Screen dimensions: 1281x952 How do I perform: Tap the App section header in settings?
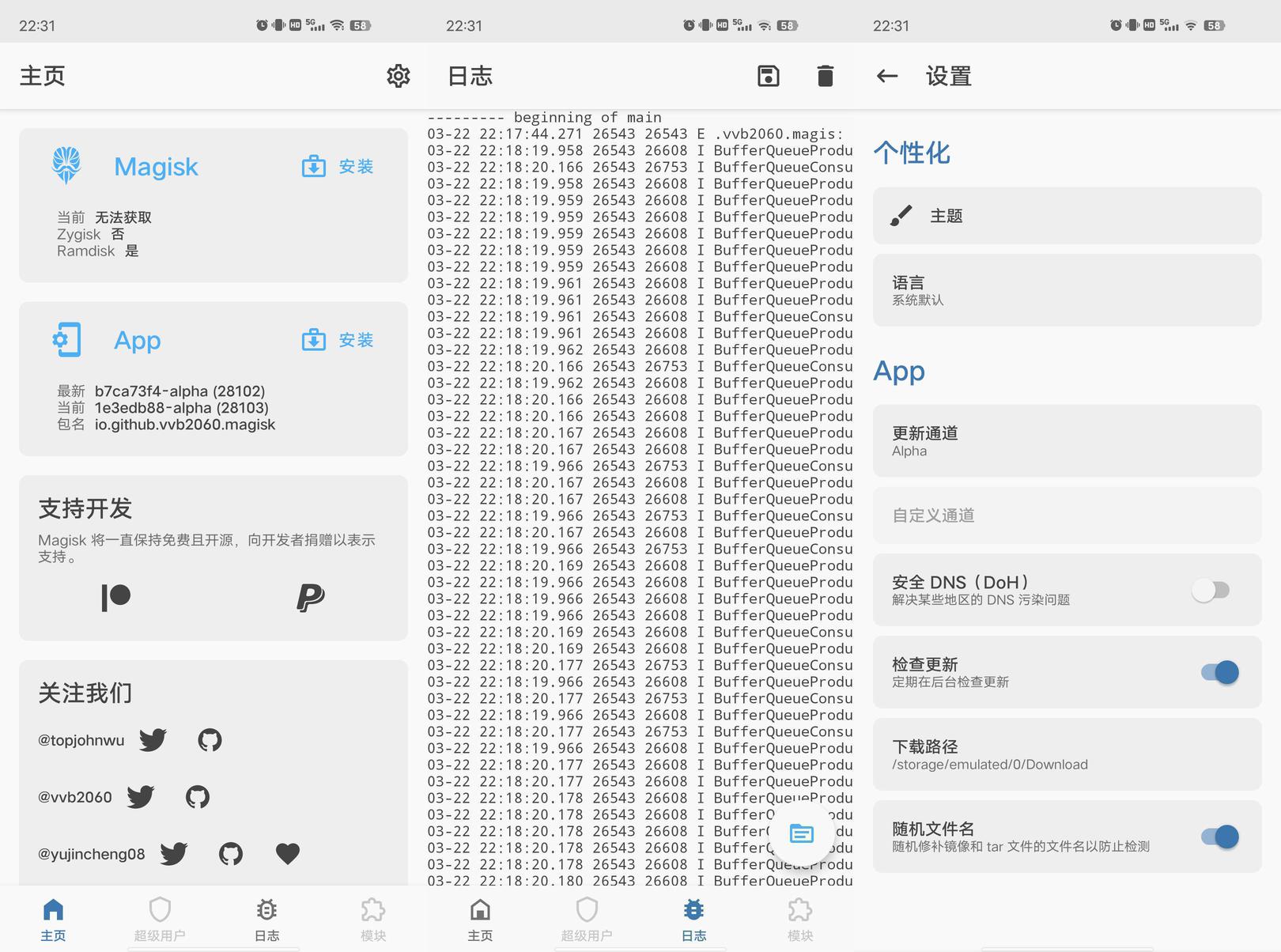pos(899,371)
